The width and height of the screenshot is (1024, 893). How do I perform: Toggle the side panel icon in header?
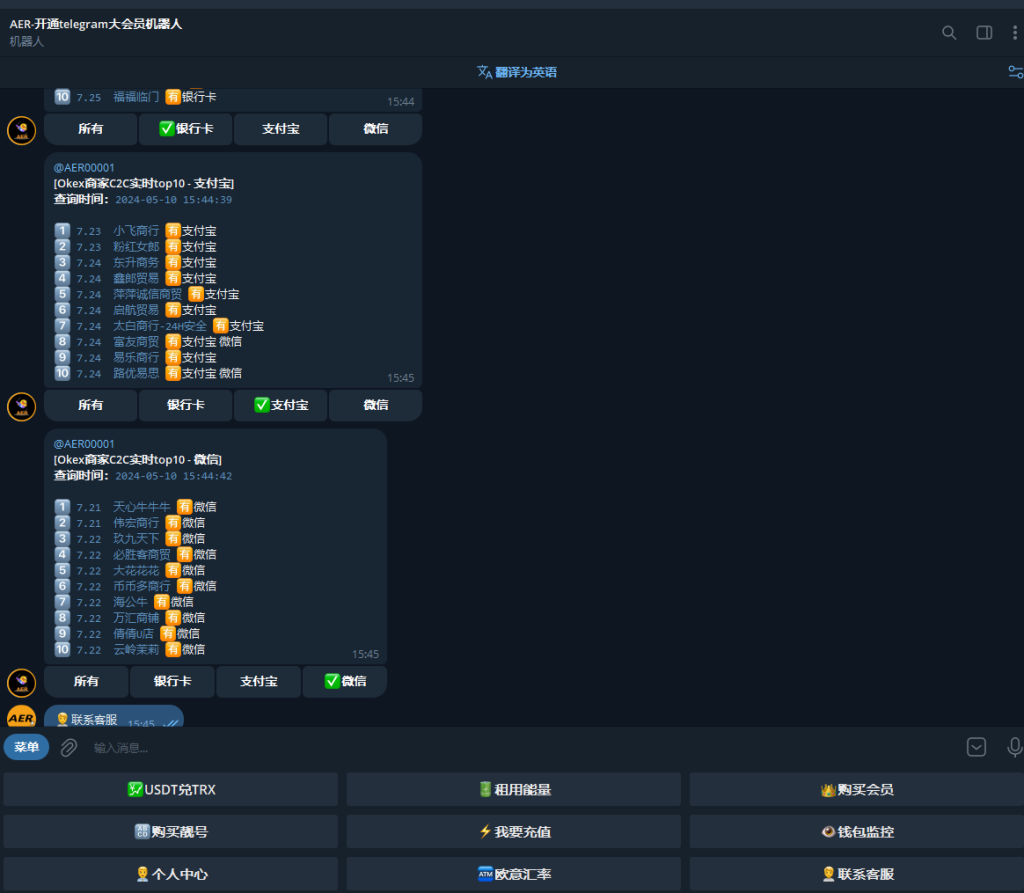pyautogui.click(x=984, y=33)
